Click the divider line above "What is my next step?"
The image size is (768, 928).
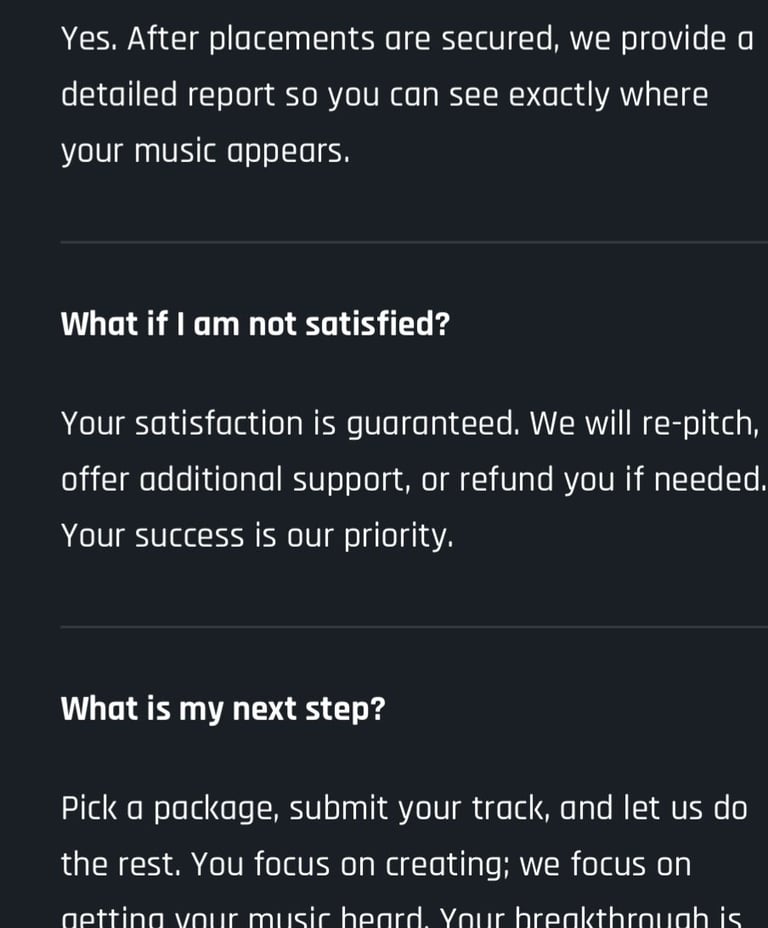pos(414,627)
